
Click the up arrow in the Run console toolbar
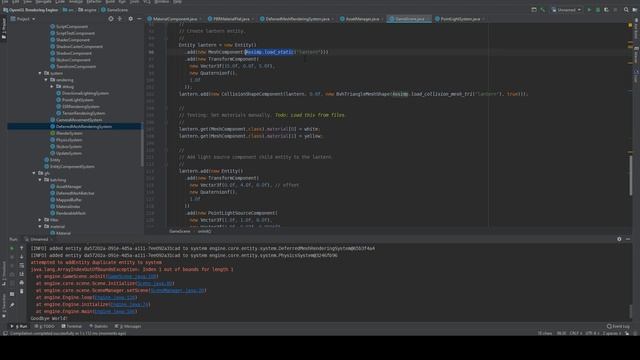22,248
